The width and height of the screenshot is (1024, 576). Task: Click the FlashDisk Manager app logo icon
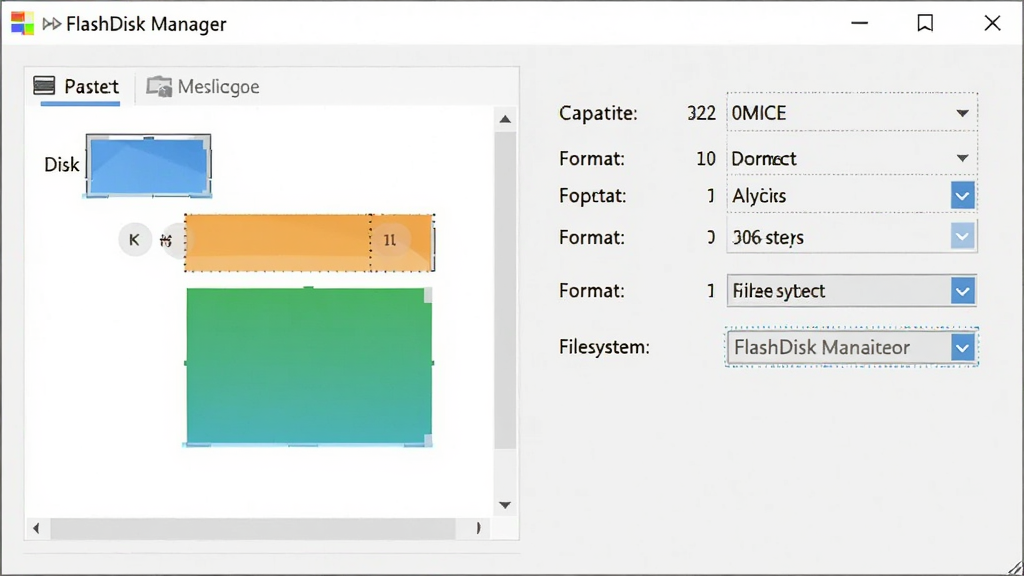(x=22, y=24)
